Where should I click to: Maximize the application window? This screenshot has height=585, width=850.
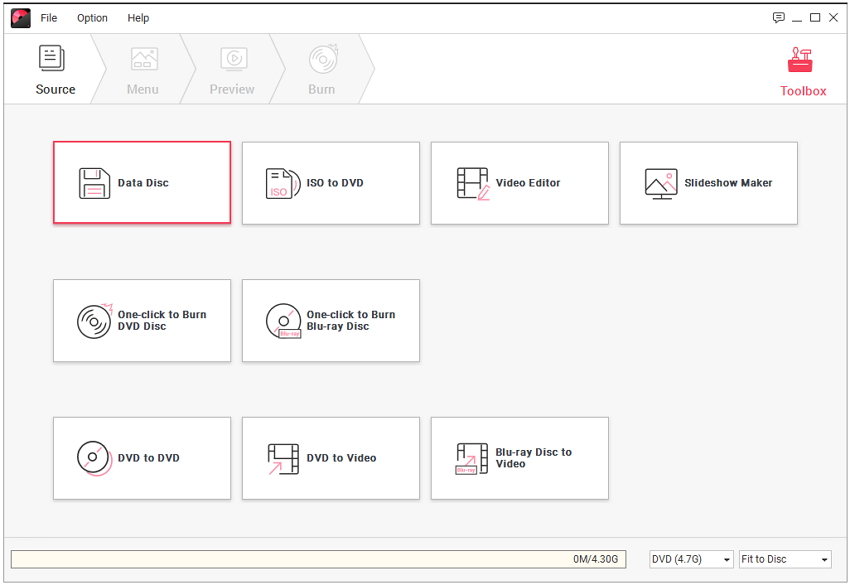pyautogui.click(x=815, y=18)
